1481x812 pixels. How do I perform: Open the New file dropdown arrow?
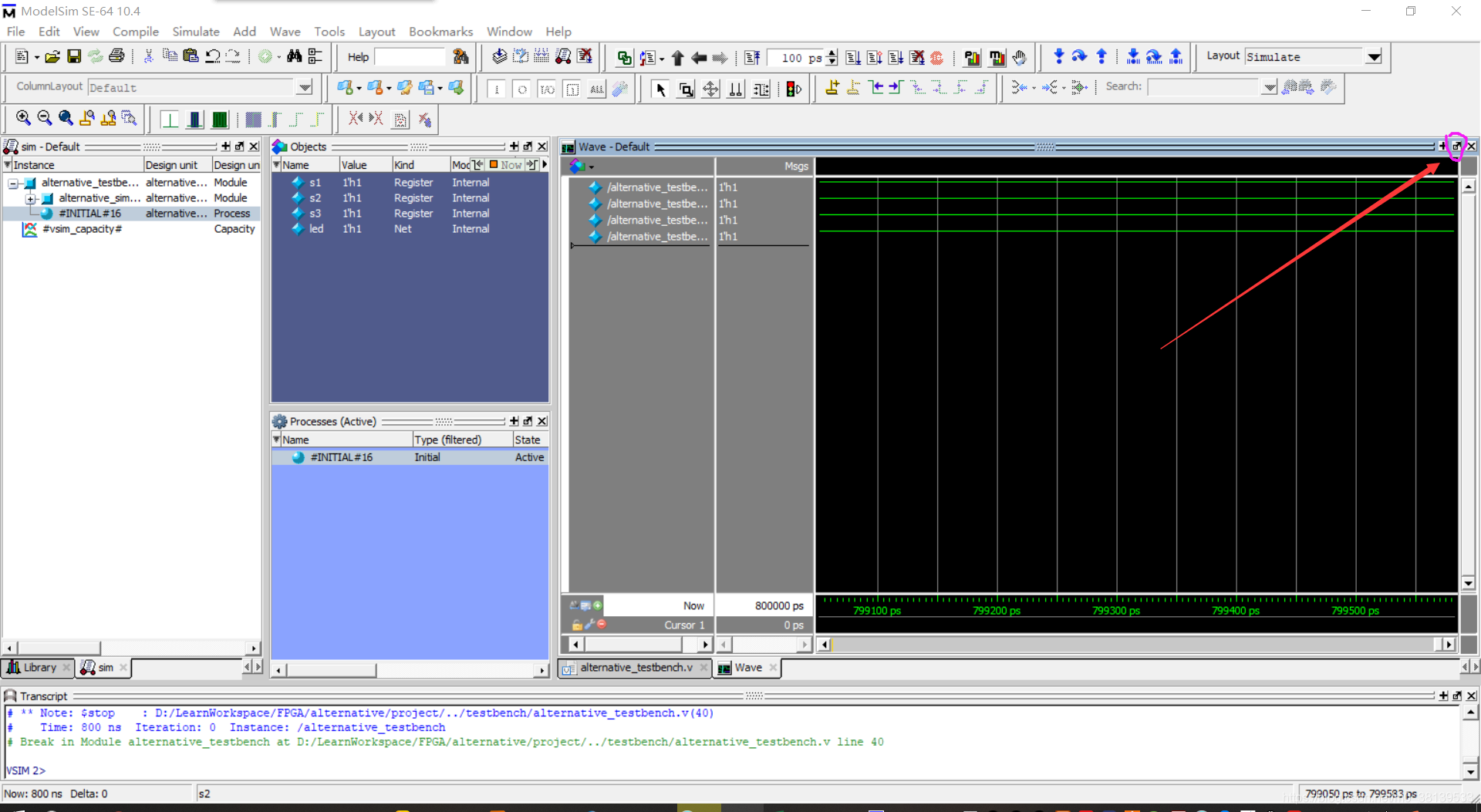pyautogui.click(x=36, y=57)
